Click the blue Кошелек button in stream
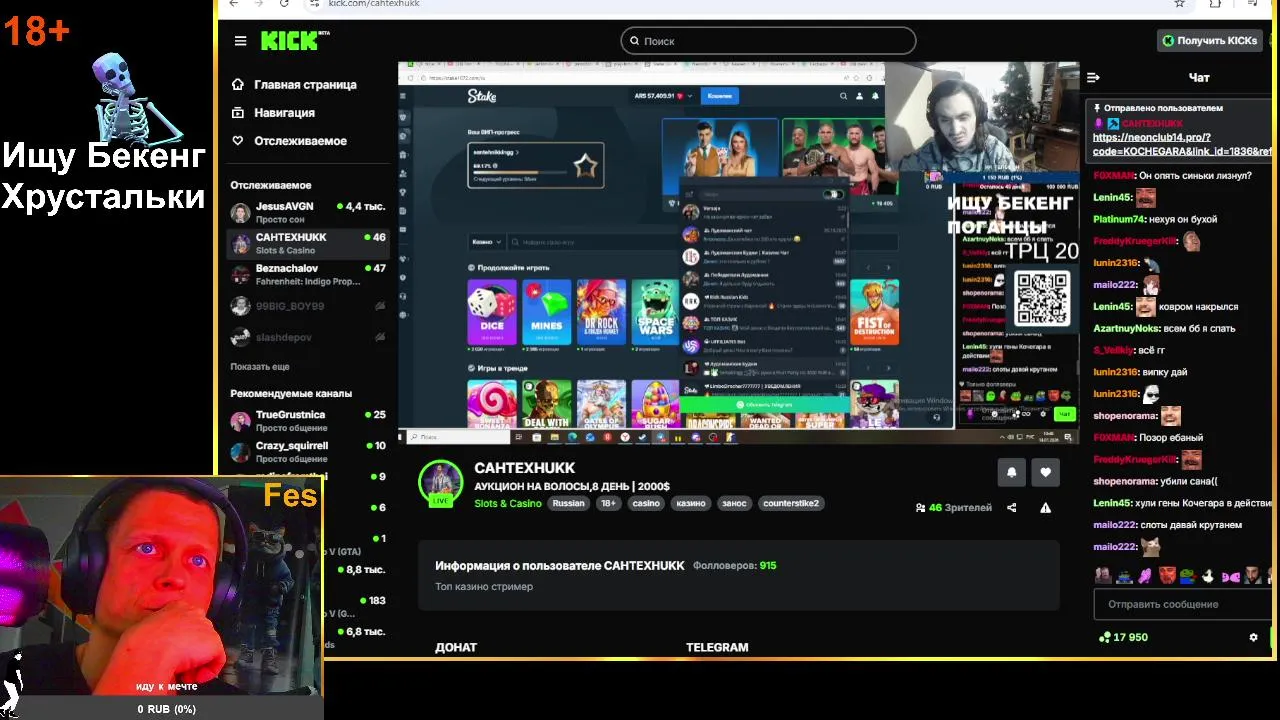The width and height of the screenshot is (1280, 720). click(x=720, y=96)
